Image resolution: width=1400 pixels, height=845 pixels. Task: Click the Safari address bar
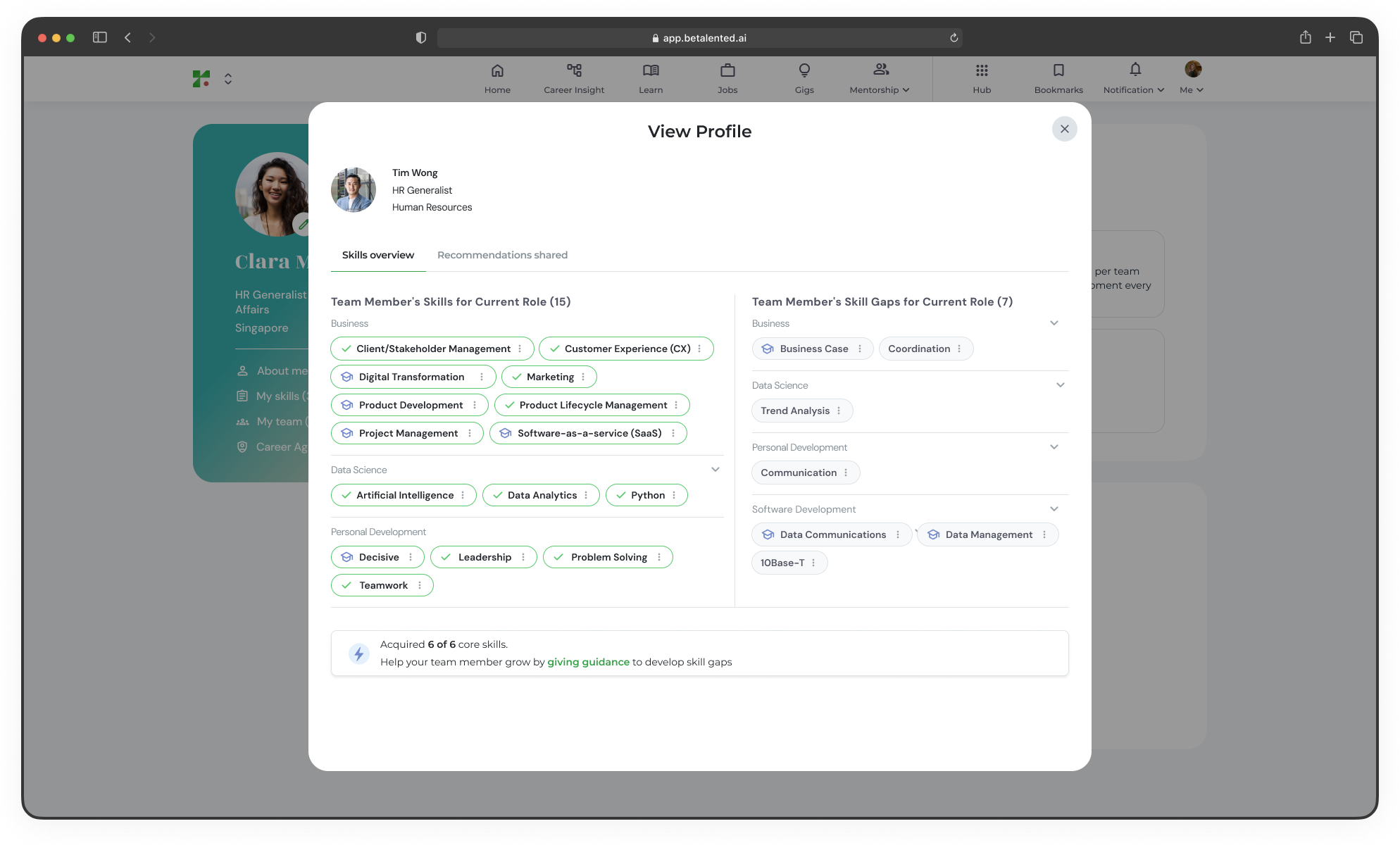(x=699, y=38)
